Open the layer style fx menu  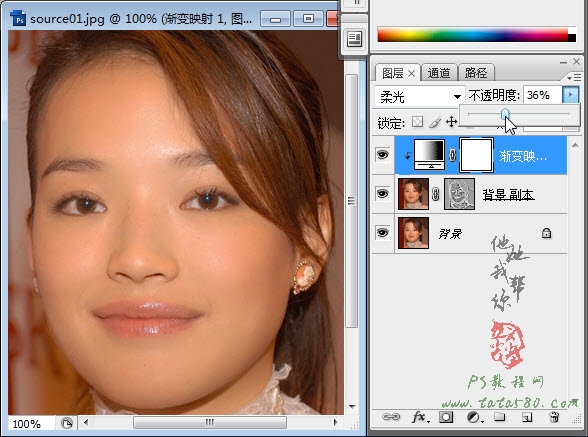tap(419, 417)
